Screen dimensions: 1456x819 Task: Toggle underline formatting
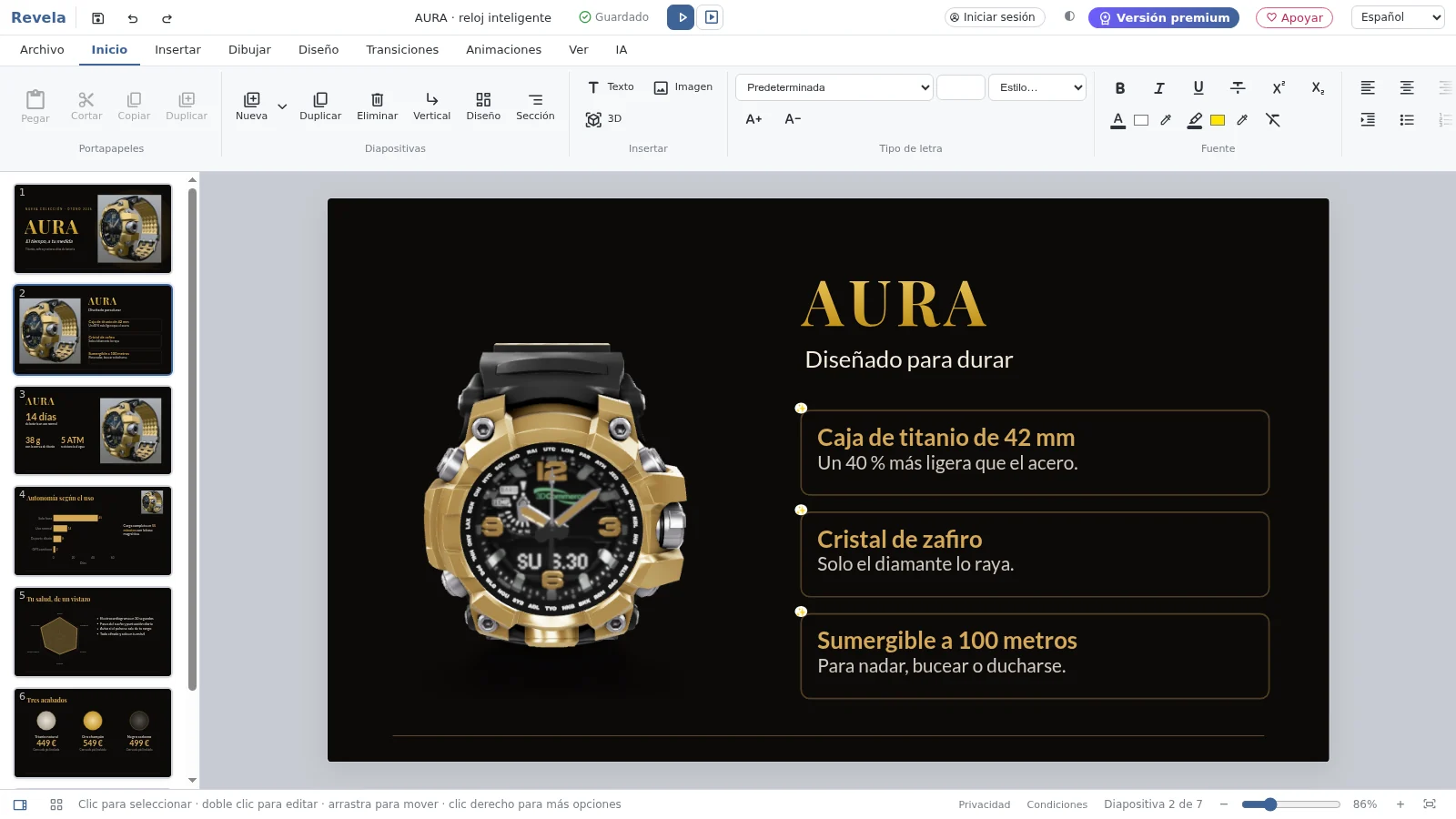pos(1198,87)
